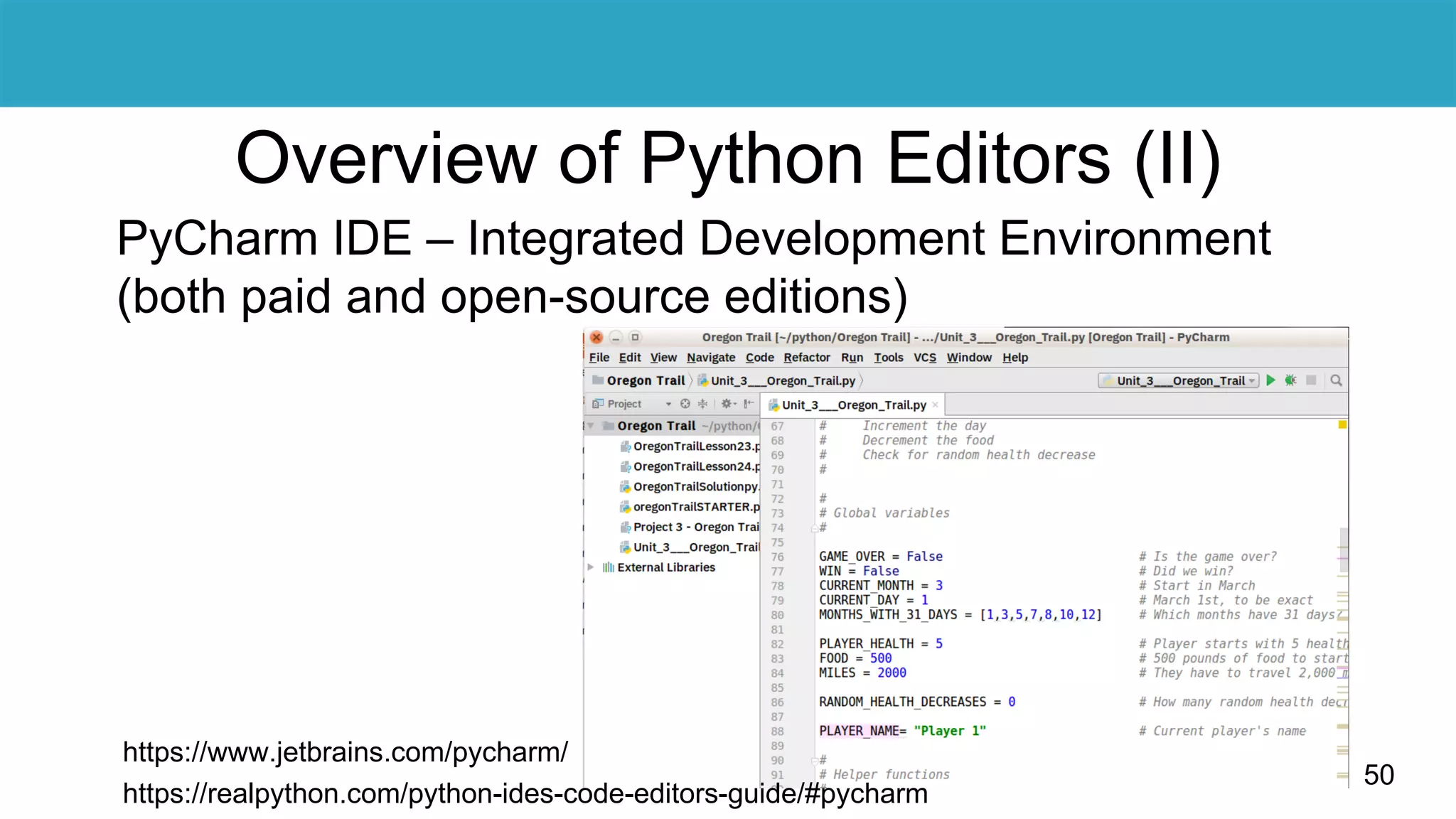
Task: Open Project panel gear settings
Action: (x=728, y=404)
